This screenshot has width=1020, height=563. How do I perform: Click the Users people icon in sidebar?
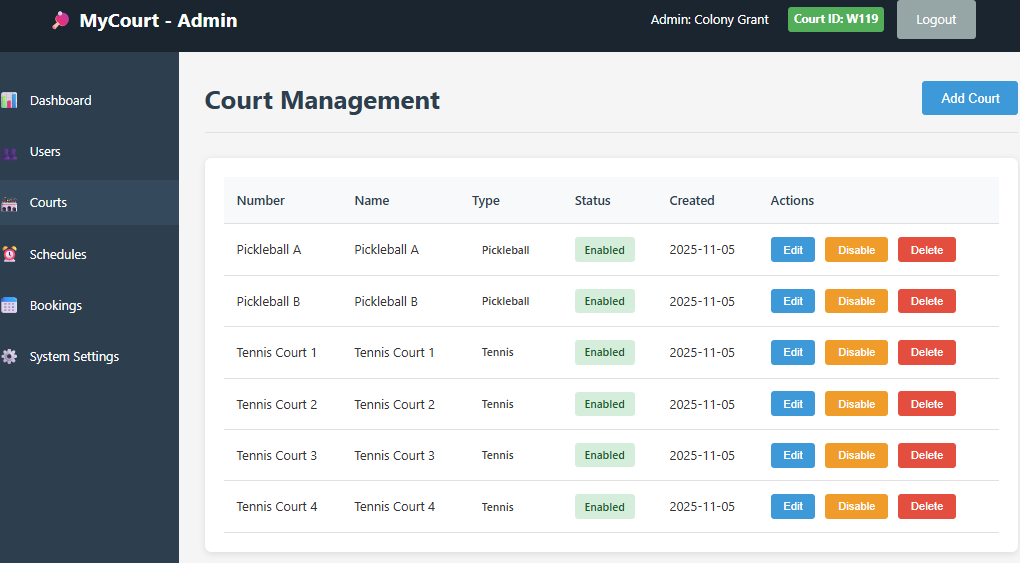click(x=9, y=153)
